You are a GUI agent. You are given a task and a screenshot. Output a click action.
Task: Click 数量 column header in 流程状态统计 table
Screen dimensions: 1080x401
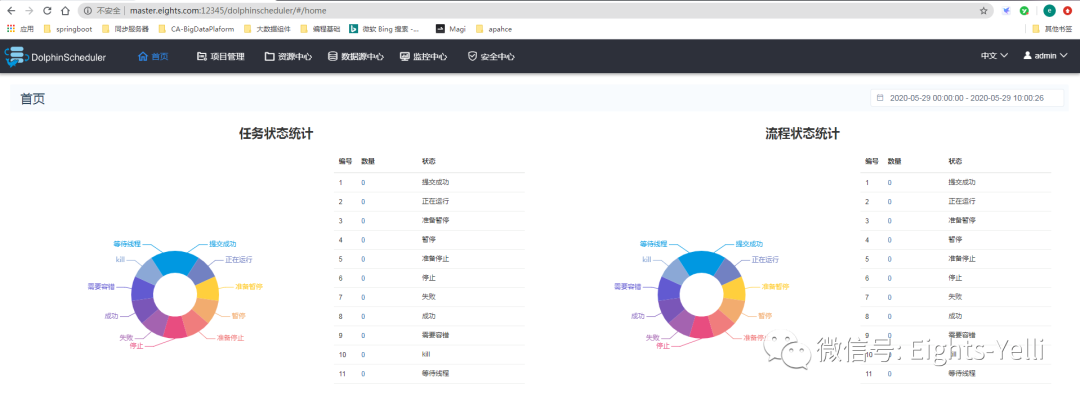point(894,161)
